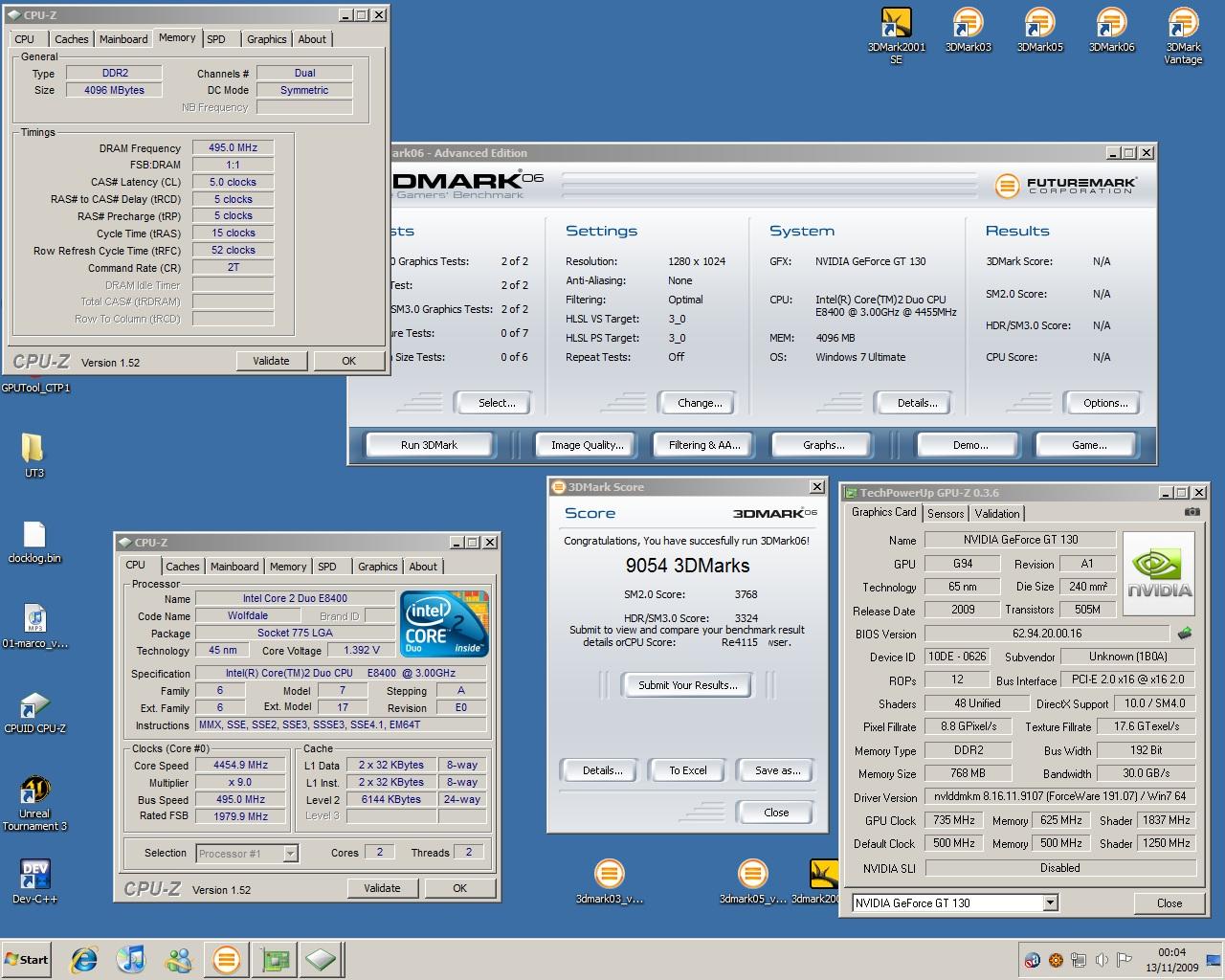The image size is (1225, 980).
Task: Click the GPU-Z BIOS save chip icon
Action: (1185, 634)
